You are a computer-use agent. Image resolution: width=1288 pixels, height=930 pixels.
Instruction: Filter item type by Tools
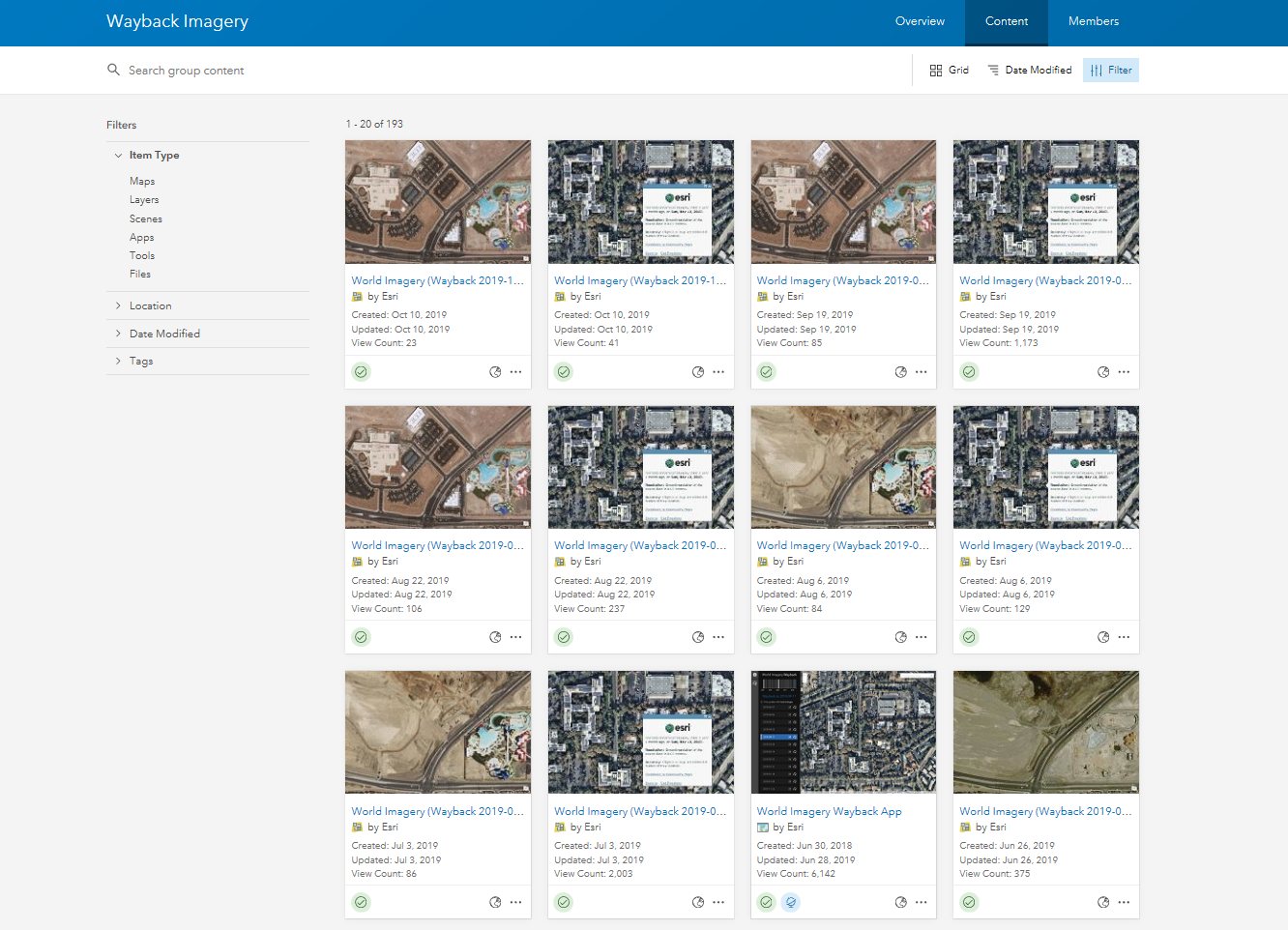(142, 256)
